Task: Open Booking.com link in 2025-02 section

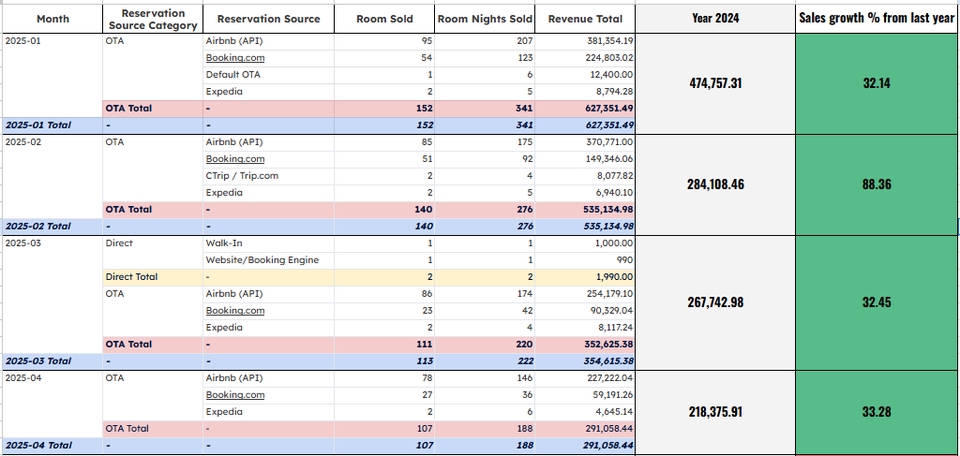Action: [x=235, y=159]
